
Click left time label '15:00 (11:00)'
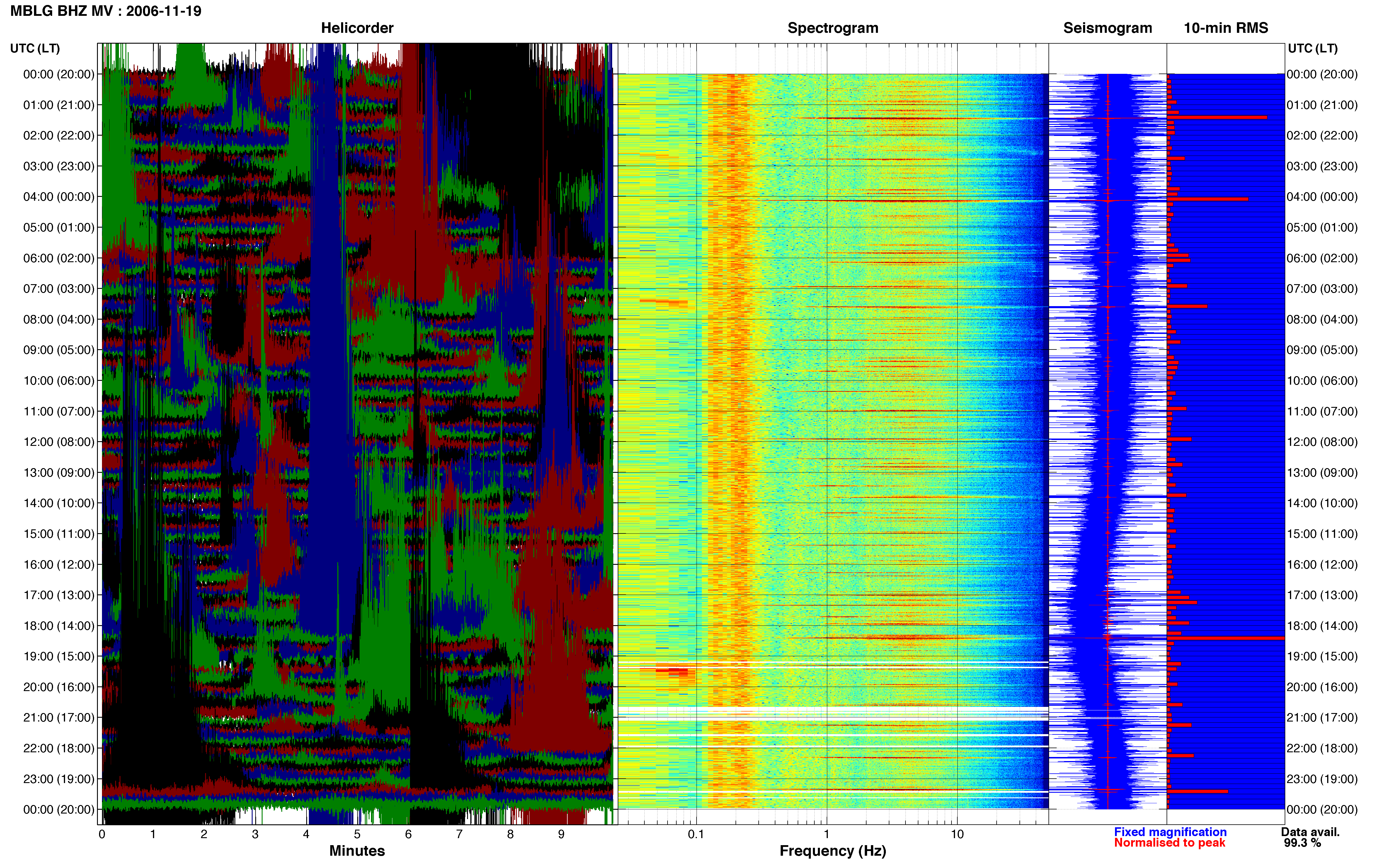coord(59,534)
